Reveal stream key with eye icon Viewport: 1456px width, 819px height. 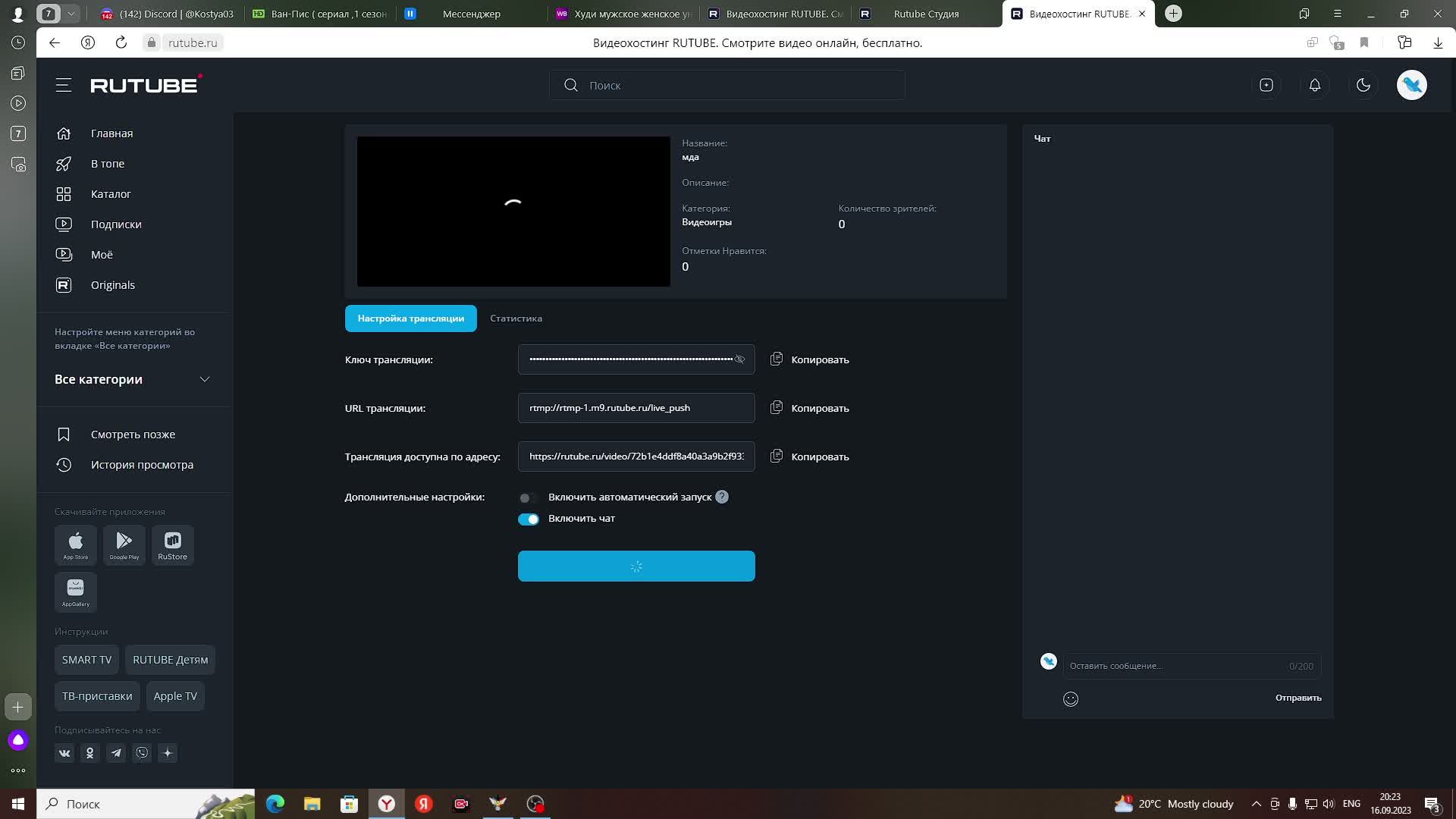pos(739,359)
